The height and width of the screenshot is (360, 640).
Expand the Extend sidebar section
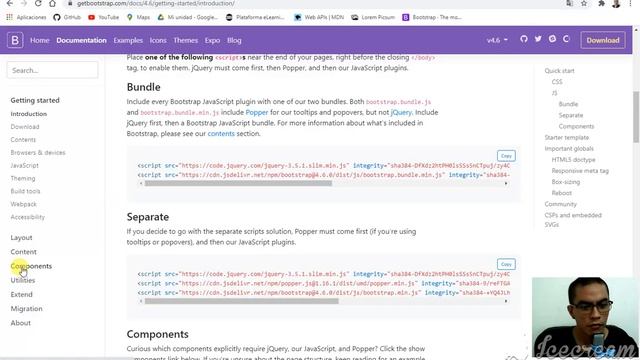(x=22, y=294)
